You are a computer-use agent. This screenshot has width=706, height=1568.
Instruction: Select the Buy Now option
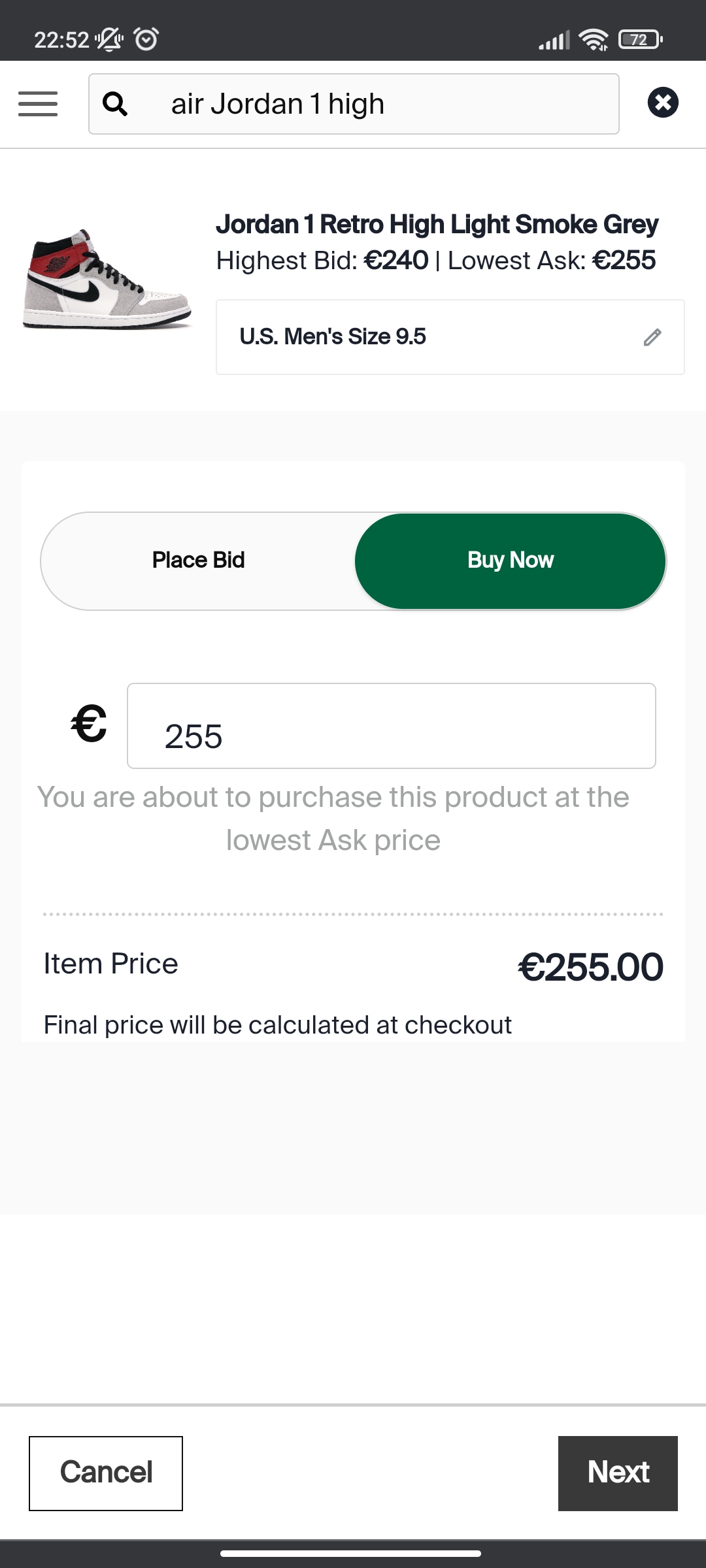(511, 561)
